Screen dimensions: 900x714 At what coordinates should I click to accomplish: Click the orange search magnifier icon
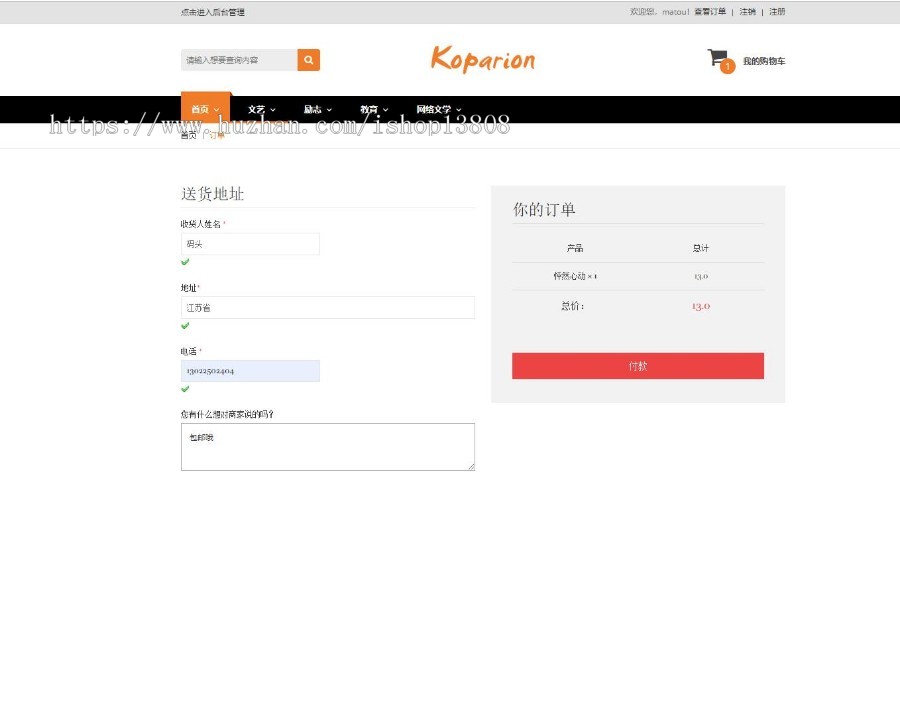click(x=308, y=60)
